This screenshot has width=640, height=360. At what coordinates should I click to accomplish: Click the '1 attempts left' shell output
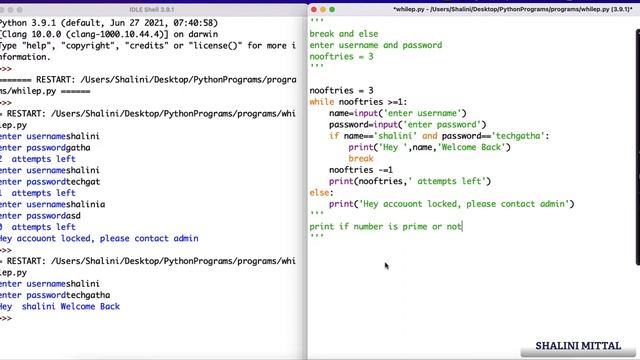(38, 193)
